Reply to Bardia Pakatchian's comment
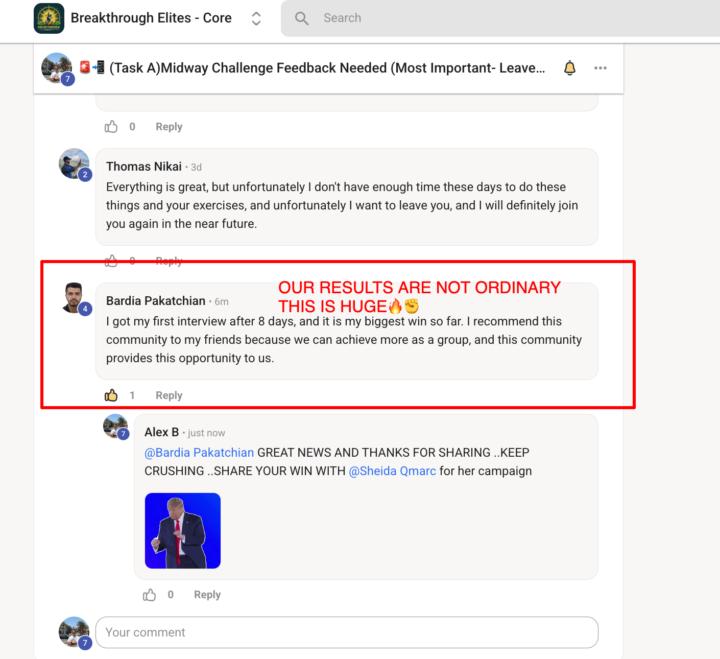This screenshot has width=720, height=659. 169,395
